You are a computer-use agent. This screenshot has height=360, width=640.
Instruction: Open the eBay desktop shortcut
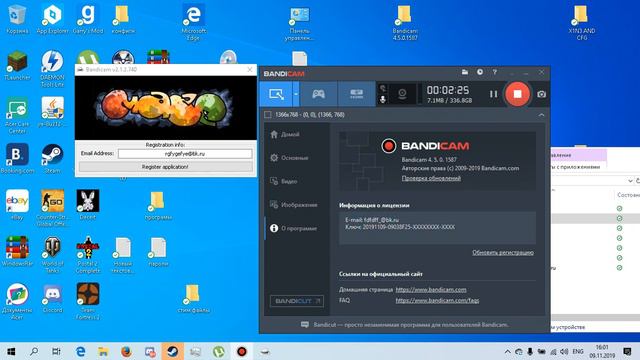click(17, 205)
